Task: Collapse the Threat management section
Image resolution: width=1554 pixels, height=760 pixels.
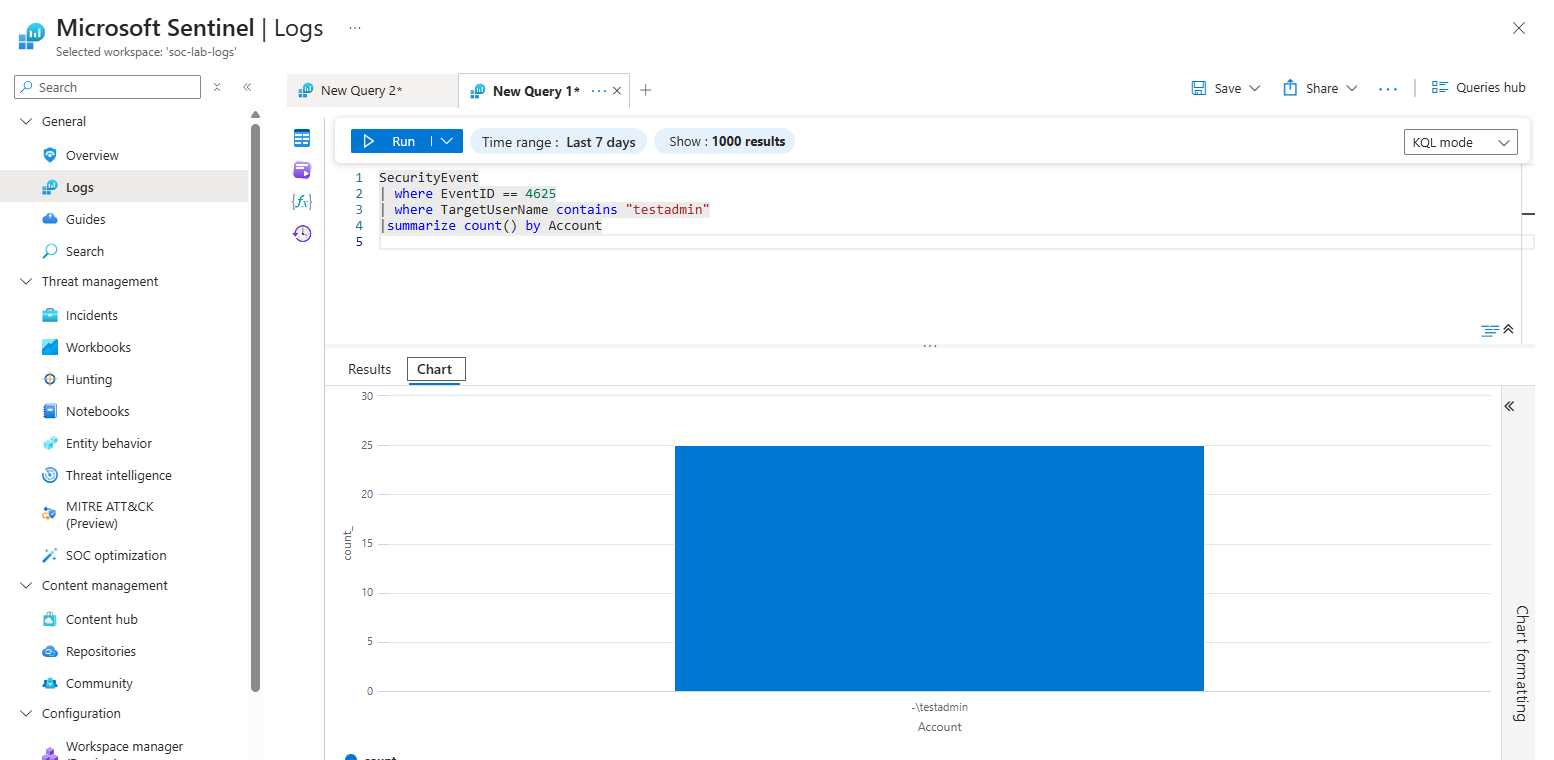Action: (x=26, y=281)
